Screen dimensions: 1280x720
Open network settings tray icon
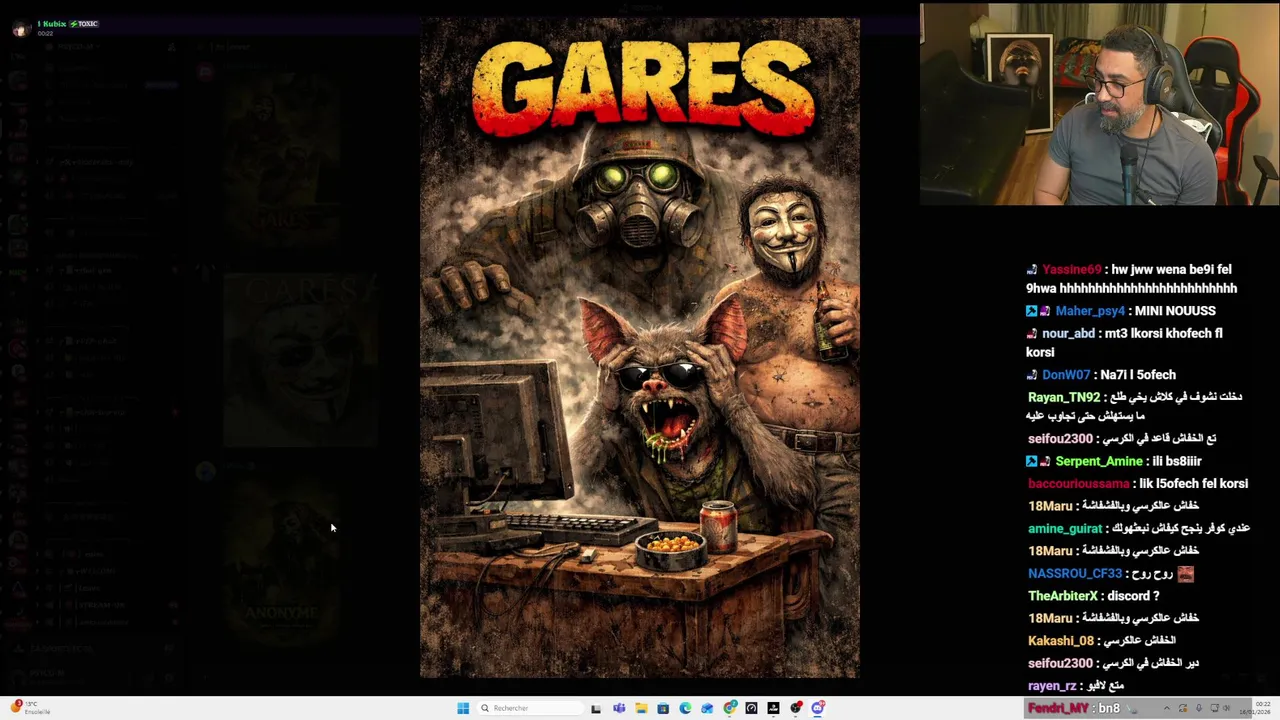pyautogui.click(x=1214, y=708)
